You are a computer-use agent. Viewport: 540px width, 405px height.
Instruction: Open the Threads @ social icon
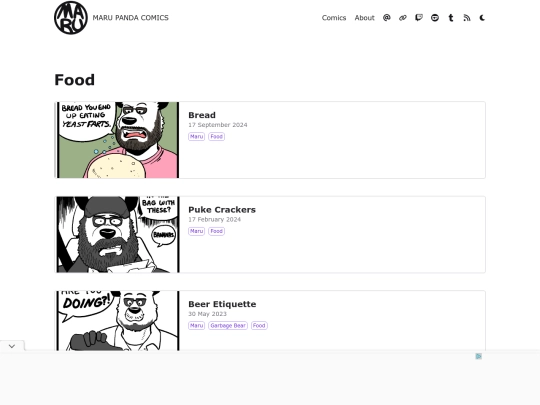coord(386,18)
